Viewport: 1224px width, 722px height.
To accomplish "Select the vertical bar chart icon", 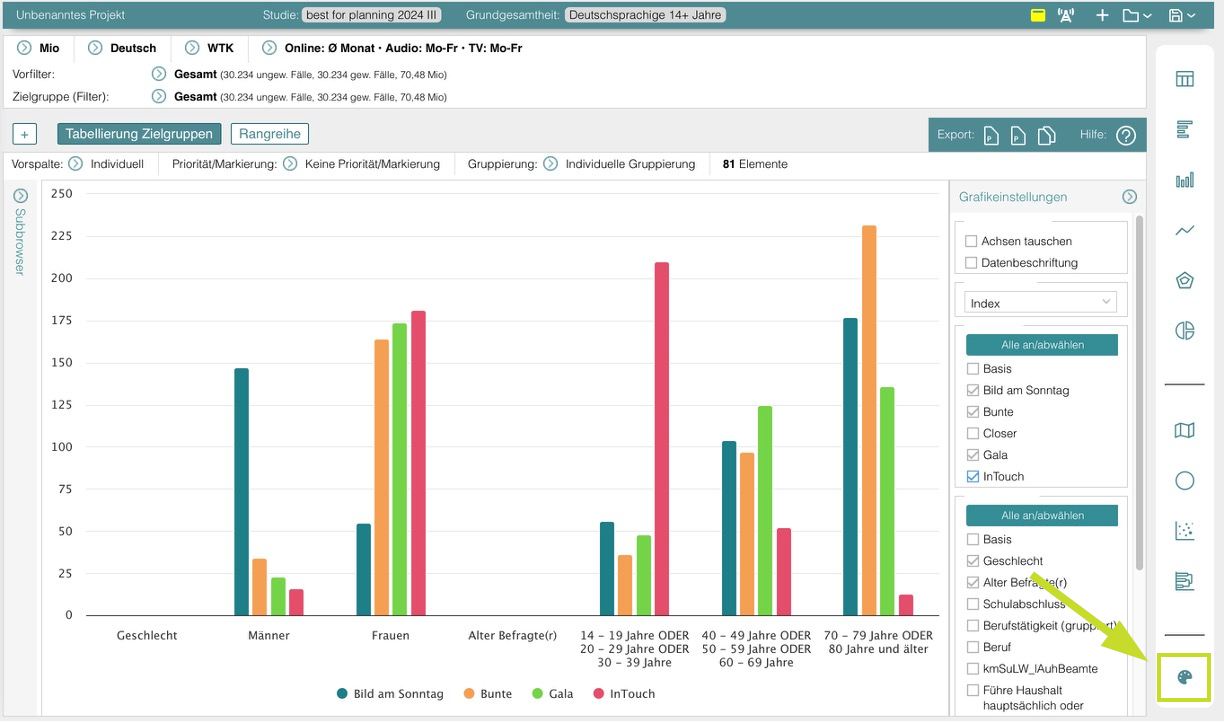I will tap(1185, 180).
